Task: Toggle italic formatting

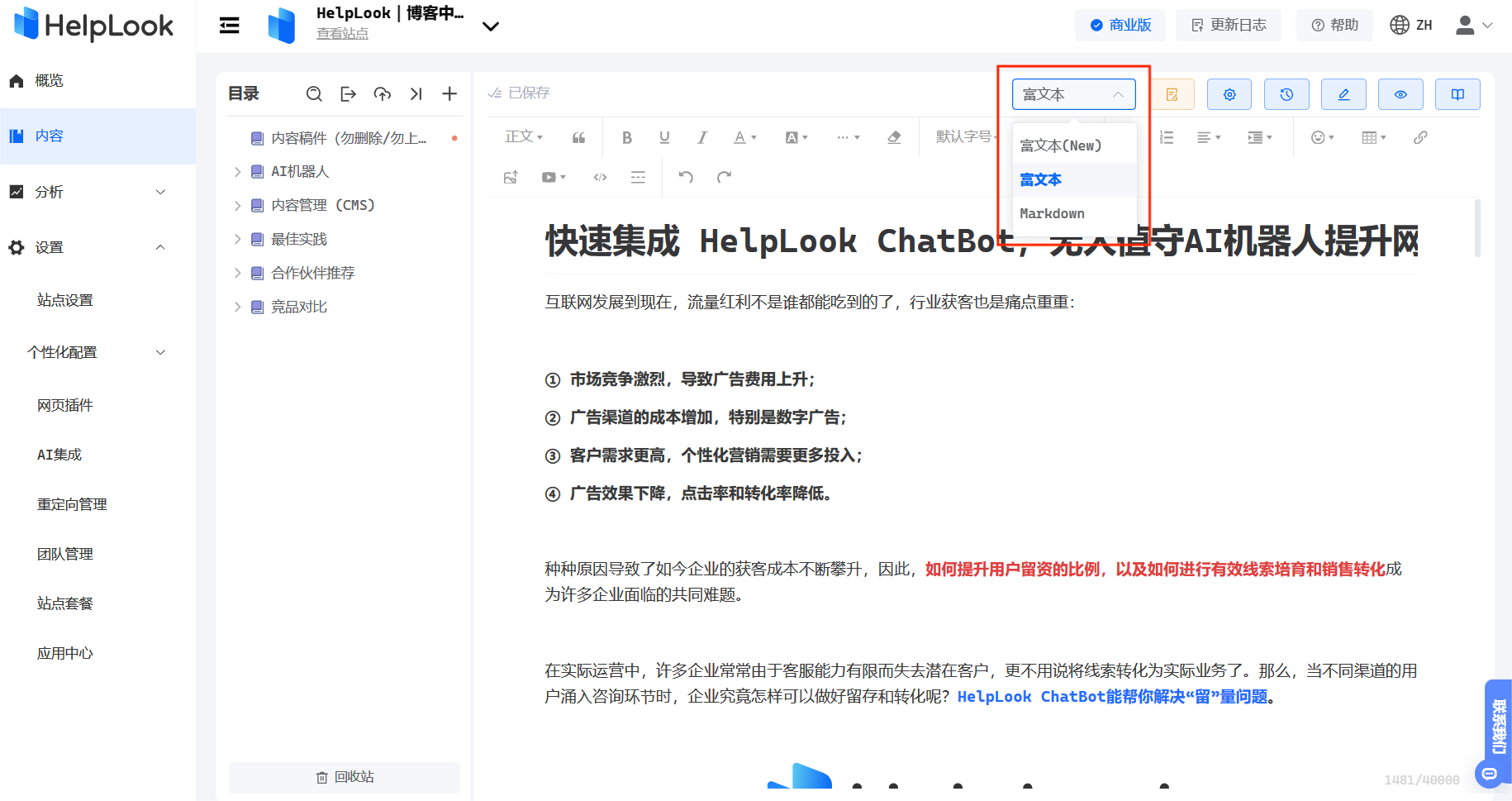Action: 702,137
